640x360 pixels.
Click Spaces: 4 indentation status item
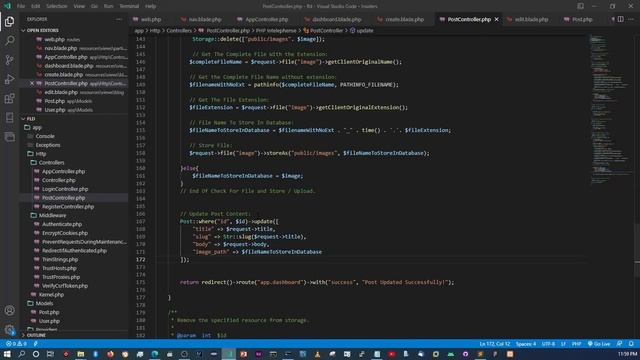click(526, 344)
